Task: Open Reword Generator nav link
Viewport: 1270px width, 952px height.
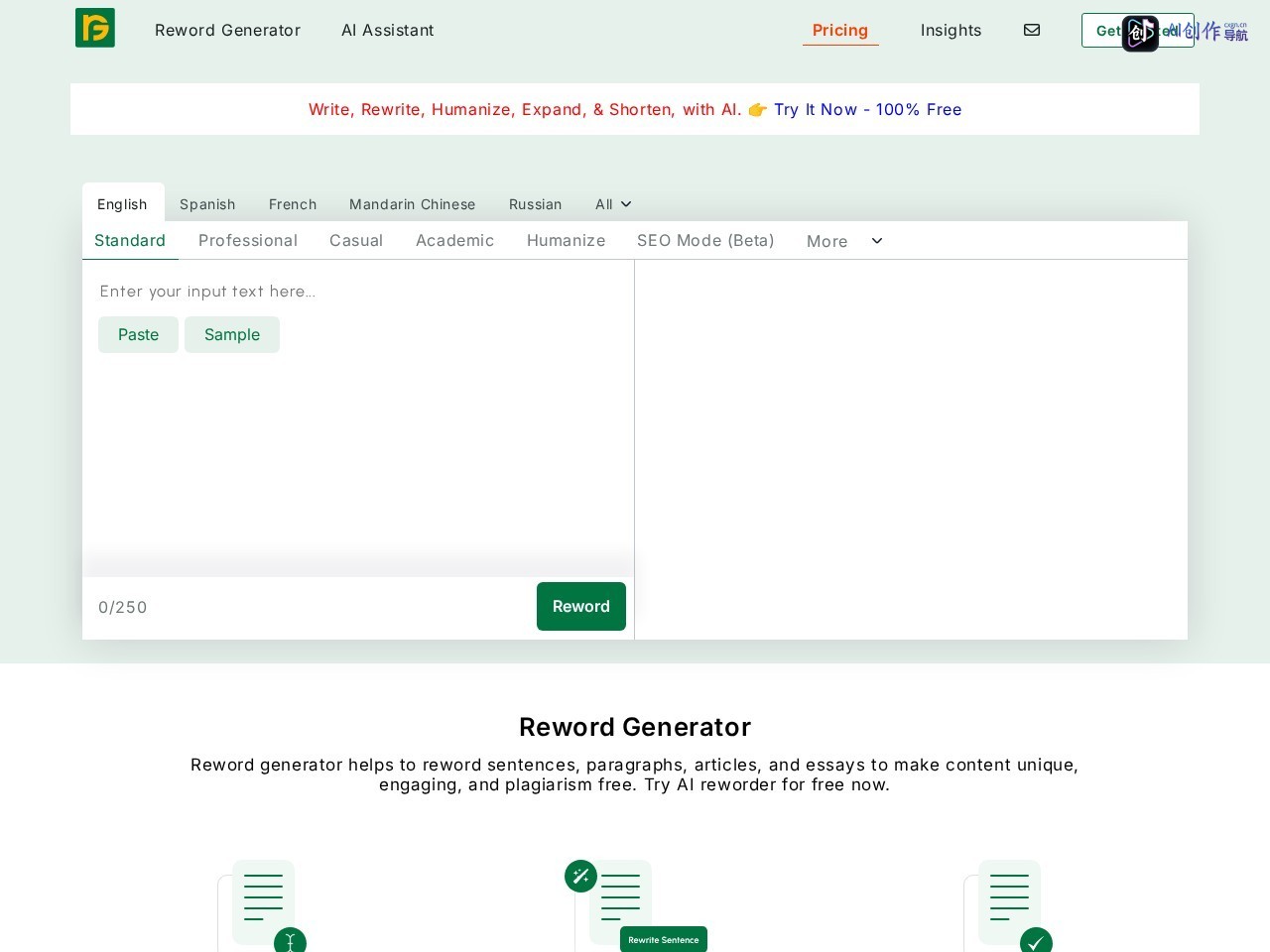Action: [x=227, y=30]
